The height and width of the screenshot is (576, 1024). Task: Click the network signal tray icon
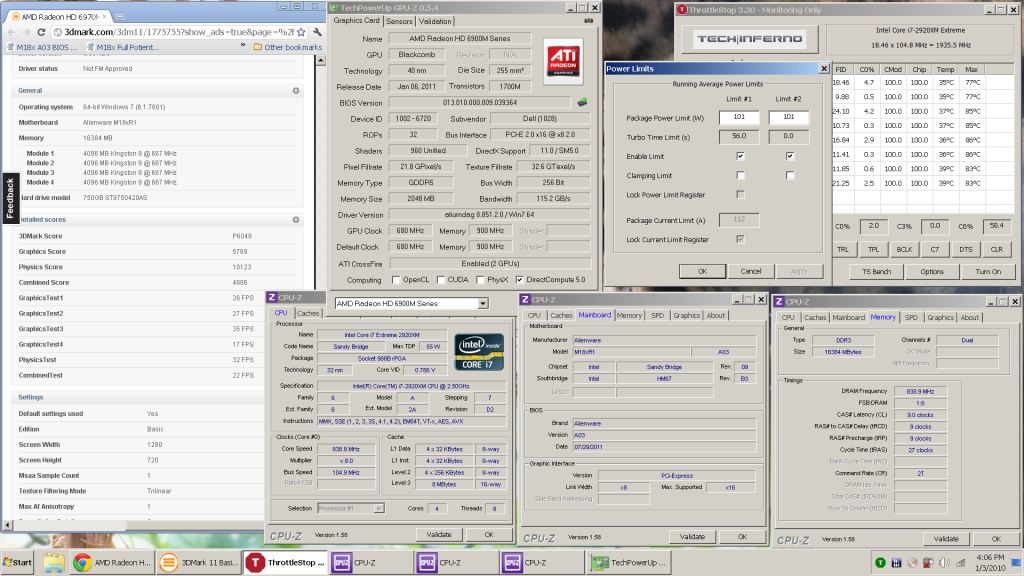click(960, 562)
